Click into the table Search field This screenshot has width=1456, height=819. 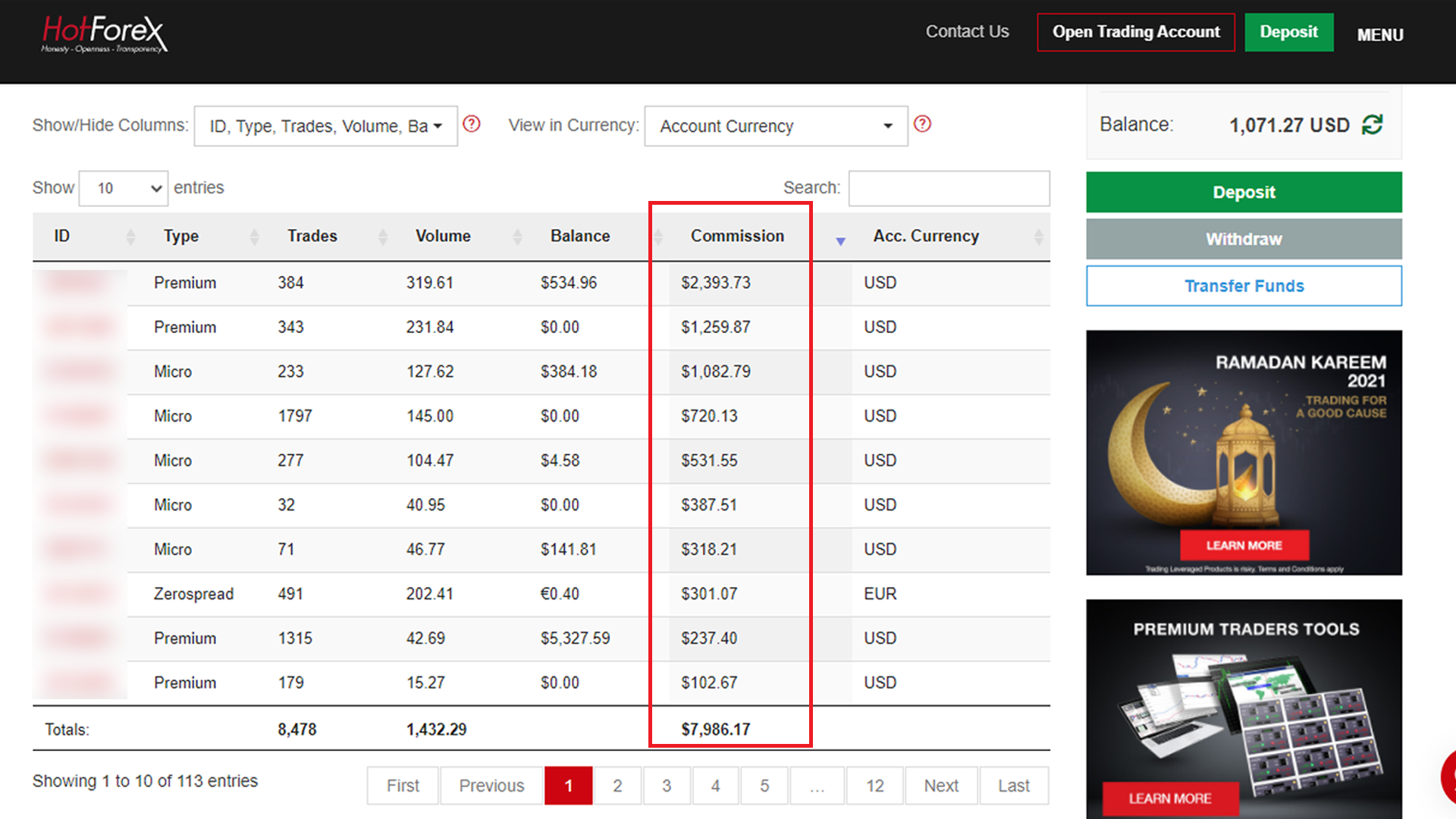pyautogui.click(x=949, y=188)
